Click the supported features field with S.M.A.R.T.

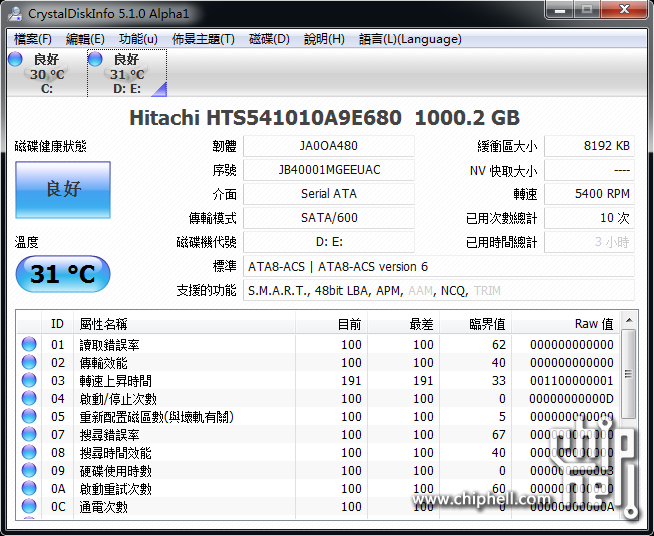439,290
